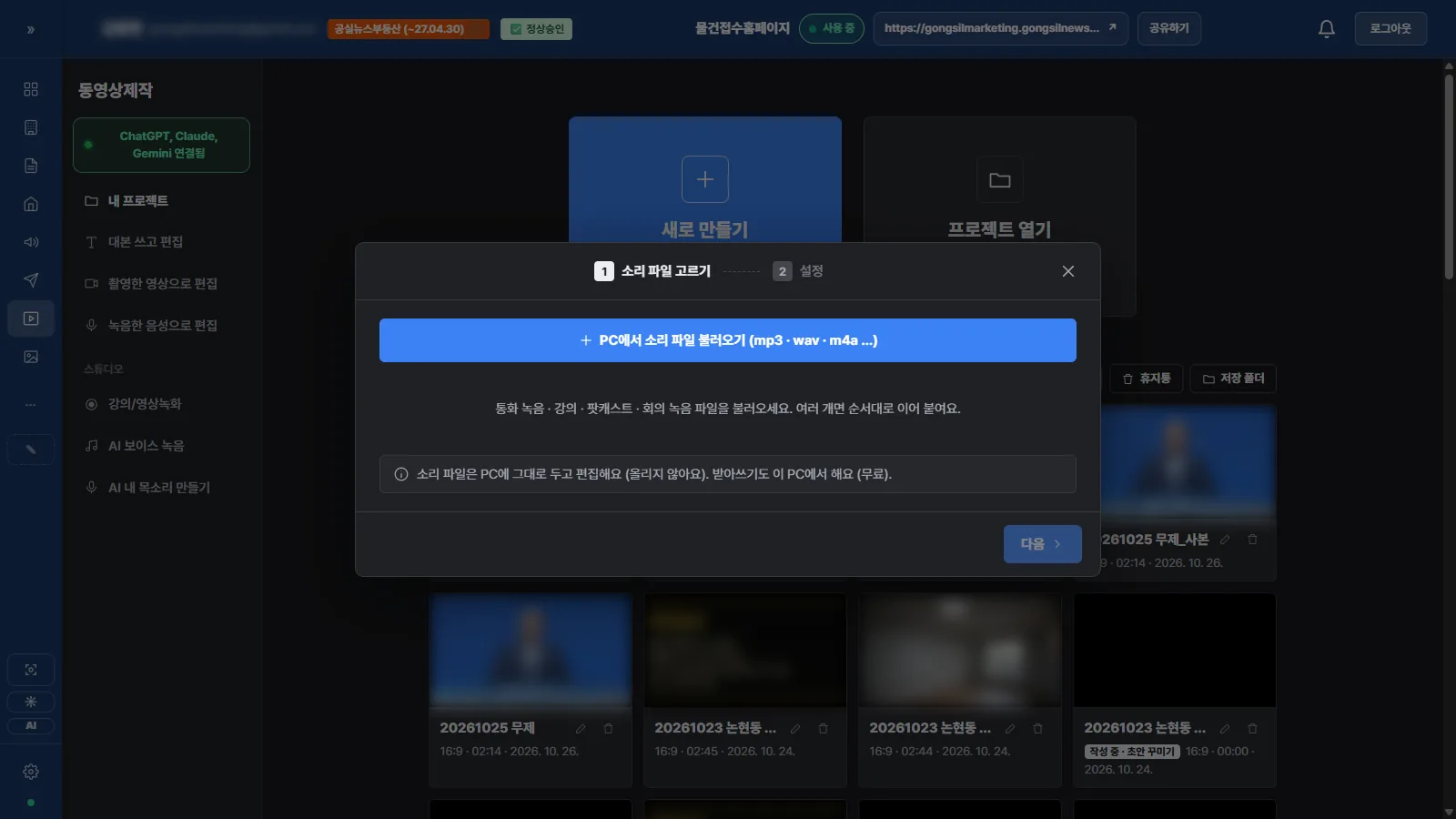Viewport: 1456px width, 819px height.
Task: Open the speaker/announcement icon in the left rail
Action: [x=31, y=242]
